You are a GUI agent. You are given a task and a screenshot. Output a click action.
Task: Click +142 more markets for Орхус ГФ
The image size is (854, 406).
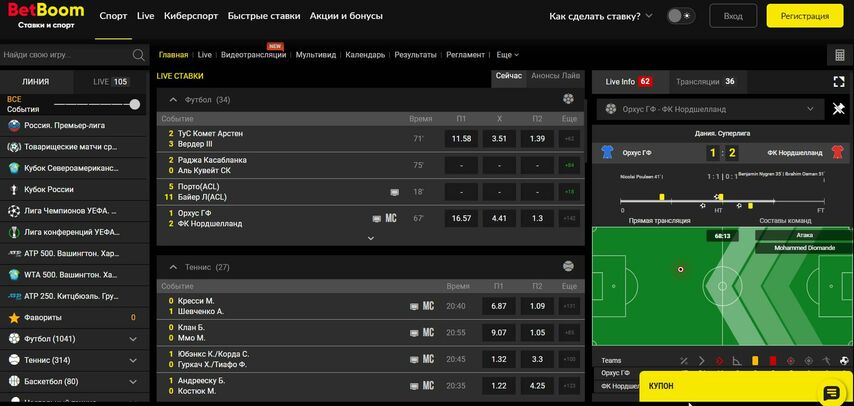[569, 218]
